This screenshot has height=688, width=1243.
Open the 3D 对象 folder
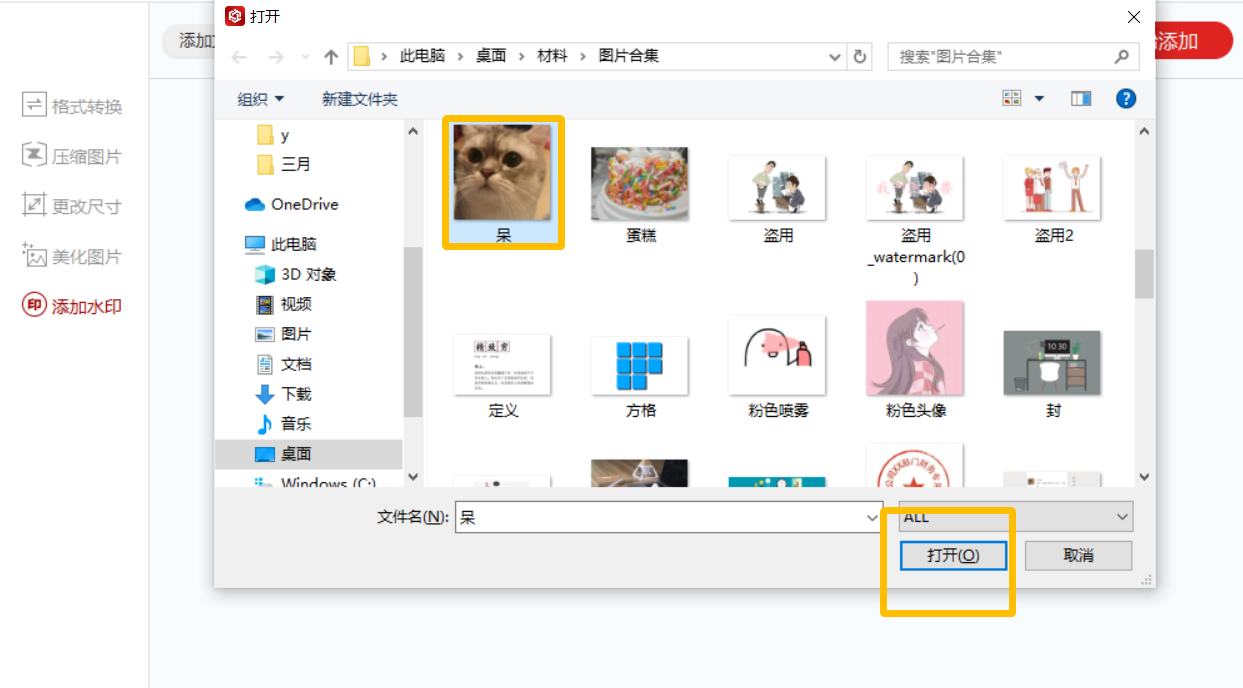(296, 274)
